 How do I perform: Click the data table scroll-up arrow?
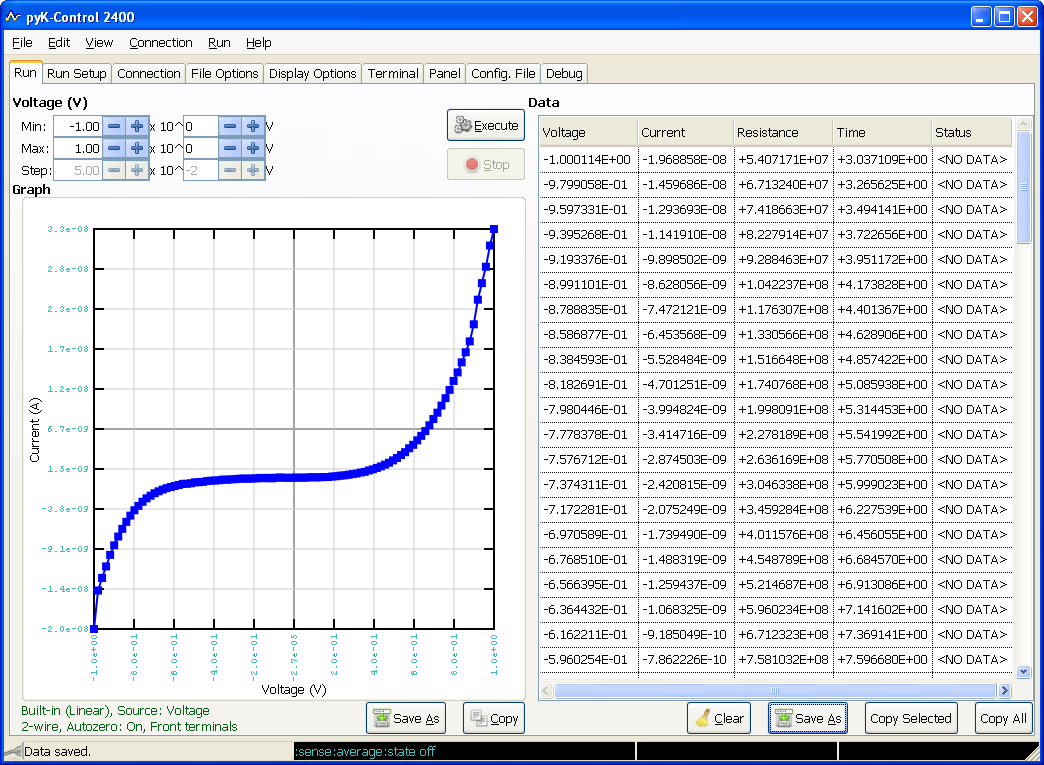point(1024,125)
